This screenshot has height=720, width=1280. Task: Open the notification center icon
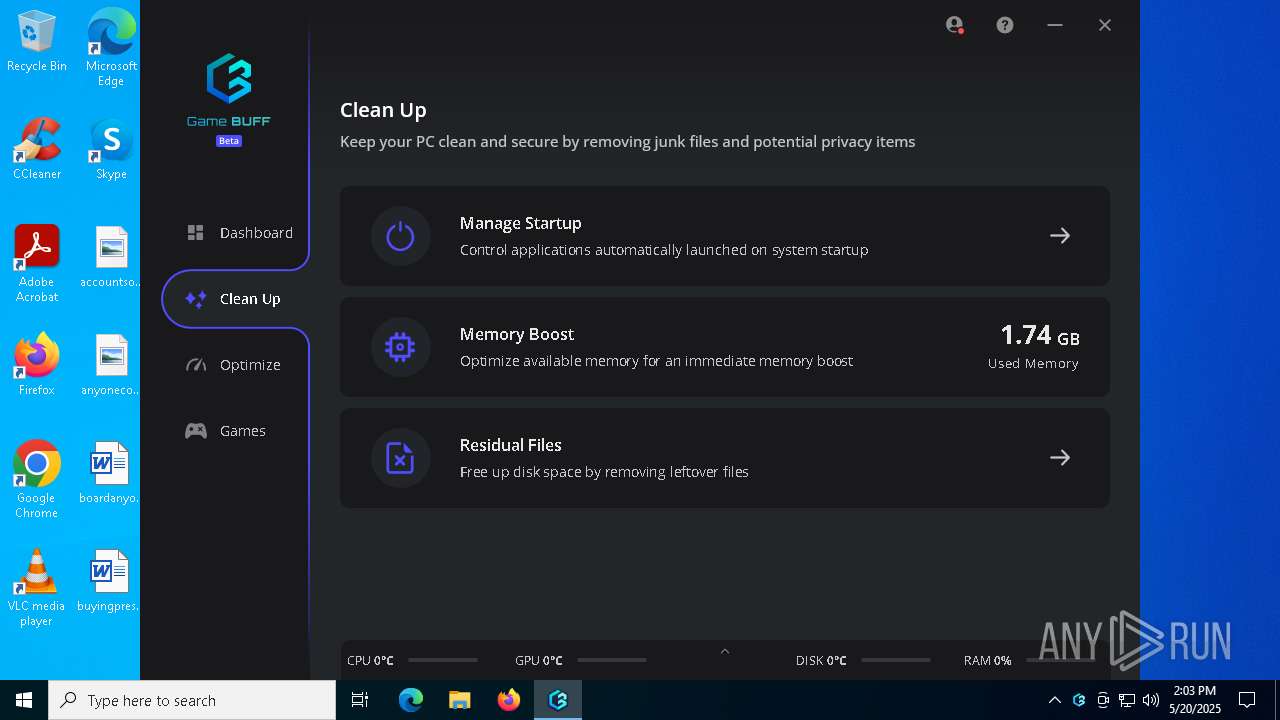[x=1247, y=700]
